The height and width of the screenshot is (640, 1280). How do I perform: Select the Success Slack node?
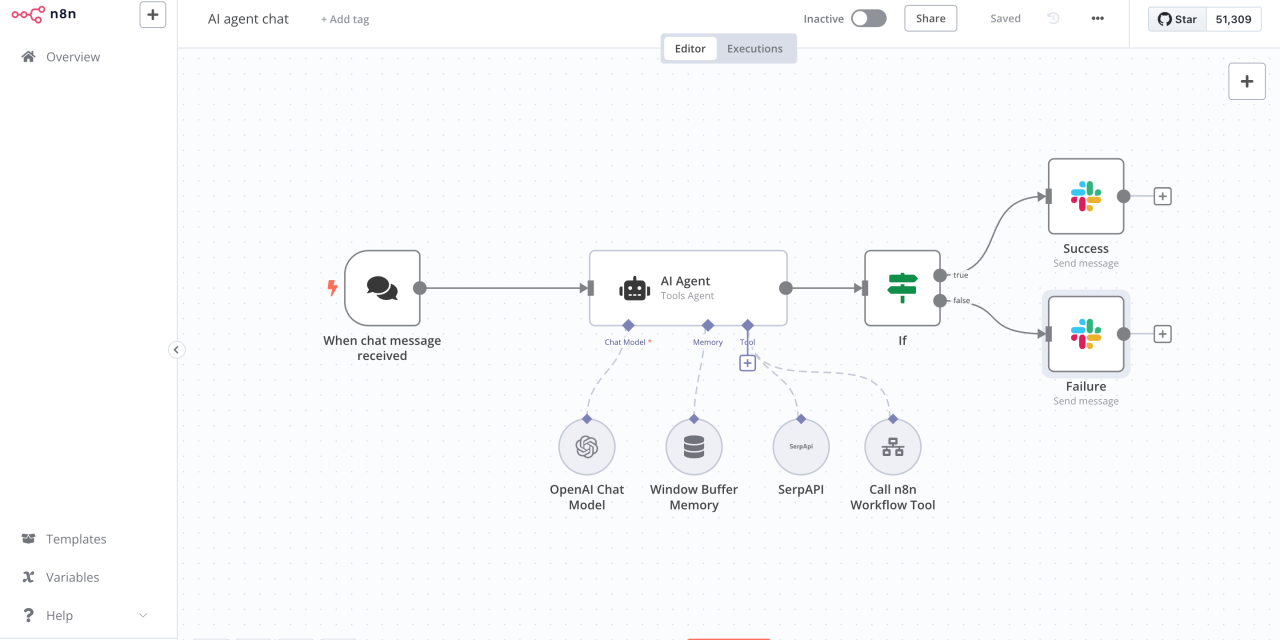pos(1085,196)
